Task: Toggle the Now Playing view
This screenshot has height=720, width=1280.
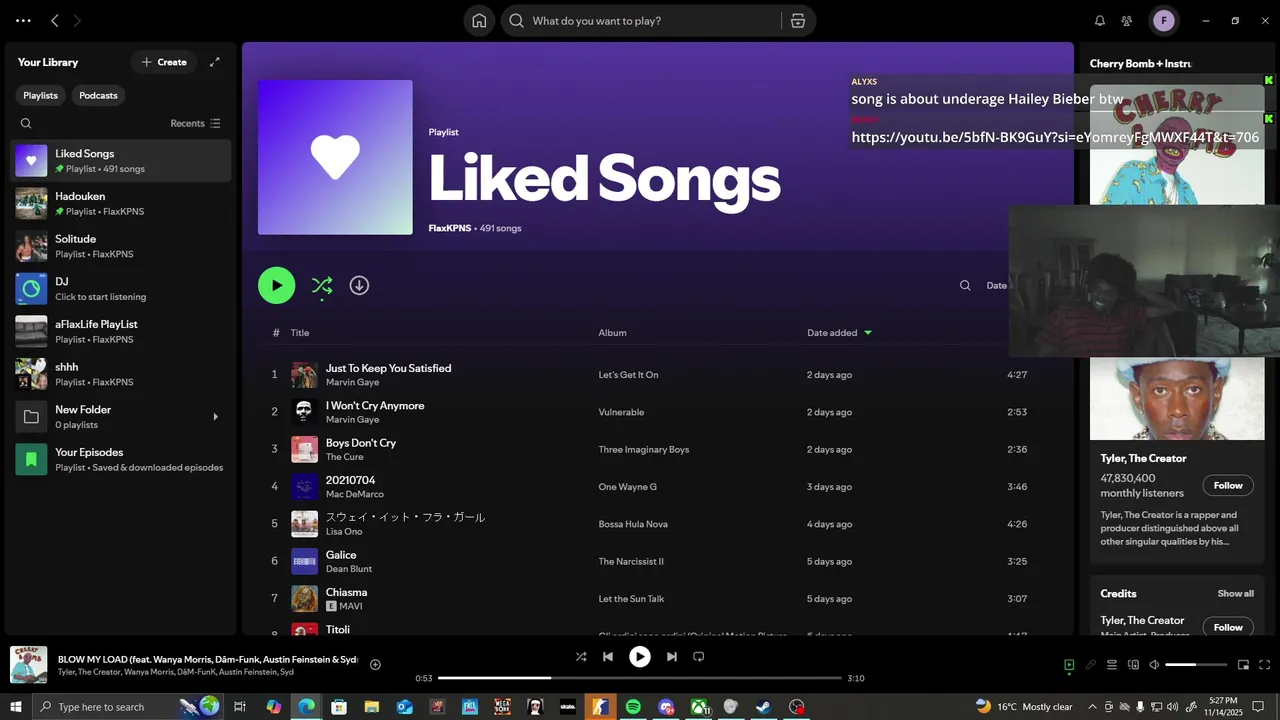Action: (1069, 665)
